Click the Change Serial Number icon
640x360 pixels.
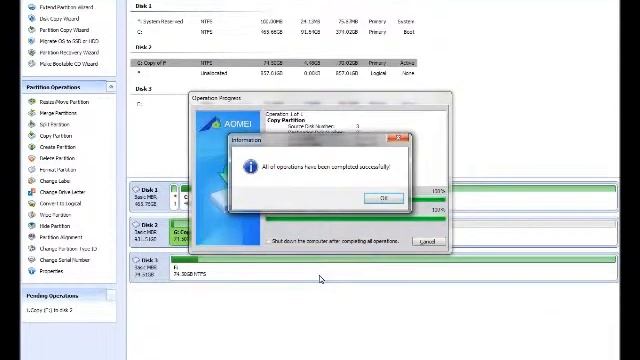coord(32,260)
